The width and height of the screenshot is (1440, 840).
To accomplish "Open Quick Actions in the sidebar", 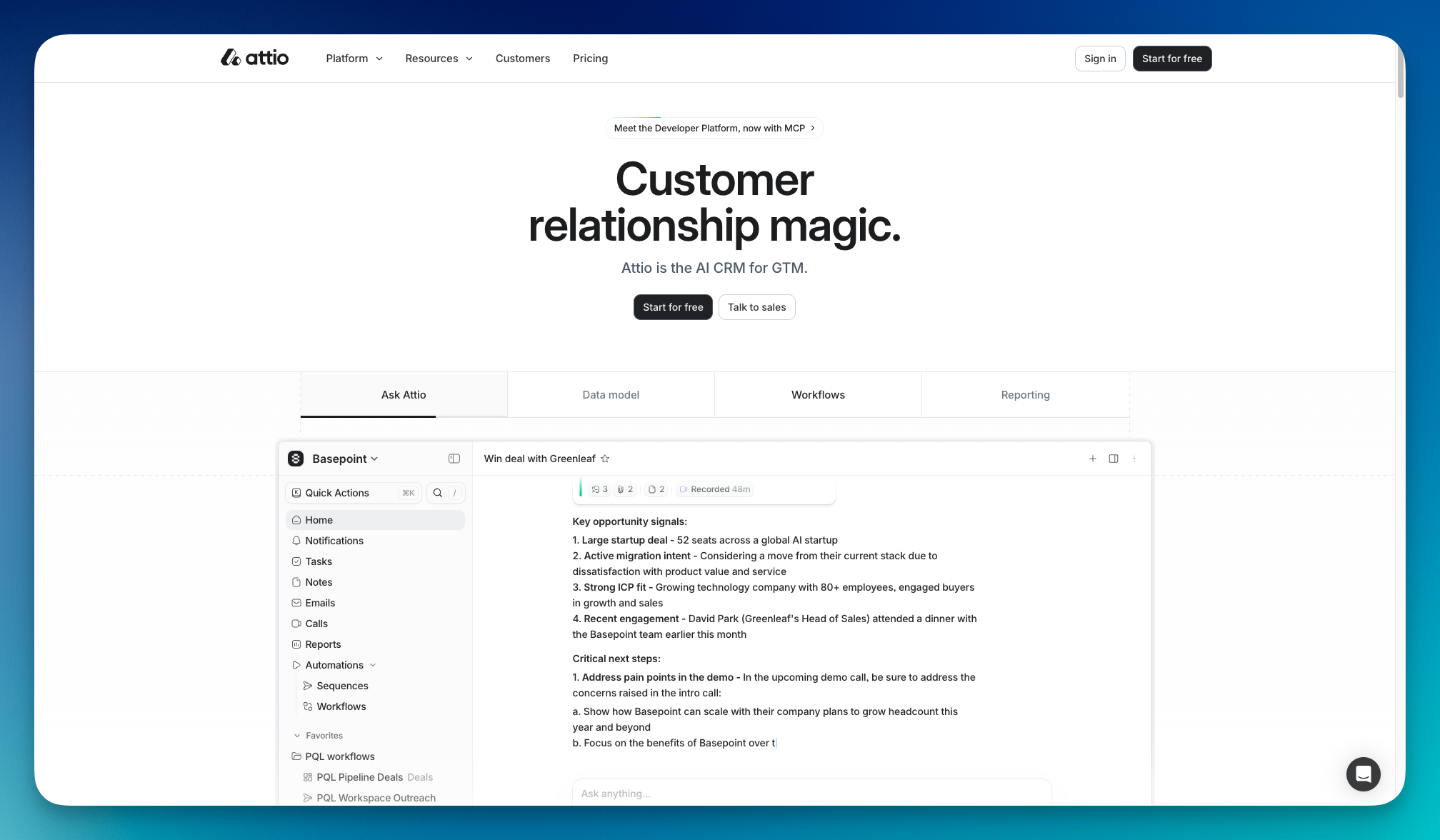I will pos(354,493).
